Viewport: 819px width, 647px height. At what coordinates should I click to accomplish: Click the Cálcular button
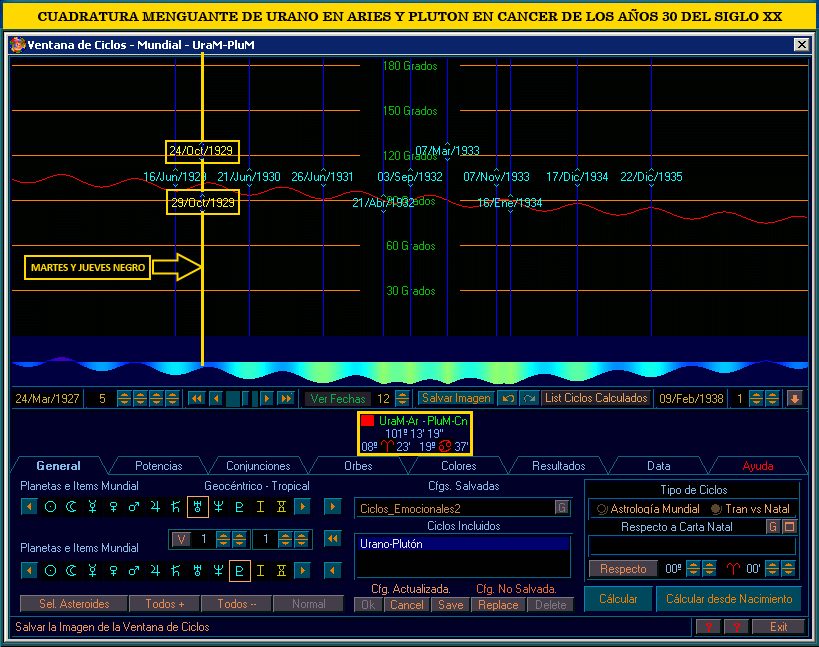coord(618,599)
